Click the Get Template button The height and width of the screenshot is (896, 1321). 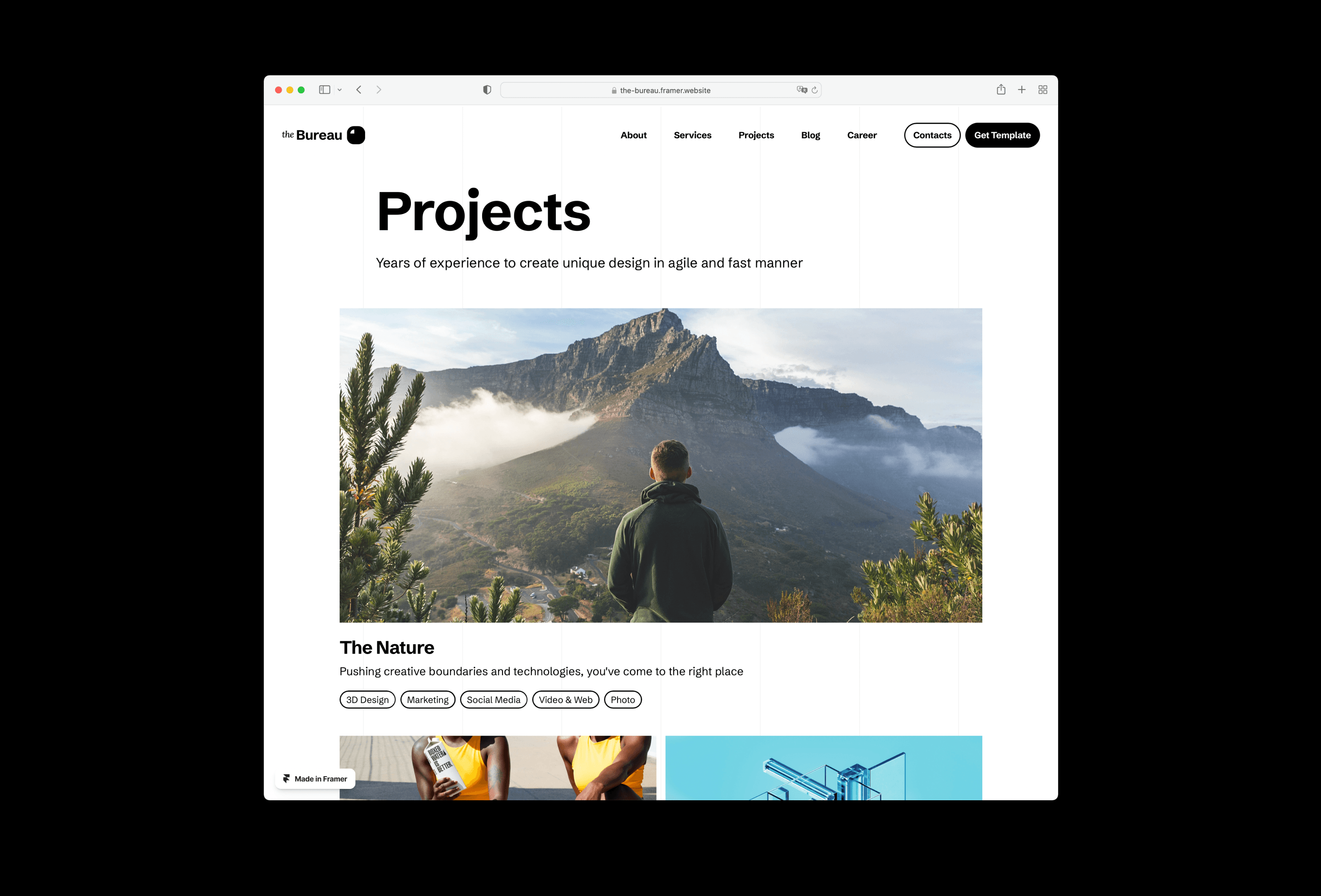(x=1002, y=135)
